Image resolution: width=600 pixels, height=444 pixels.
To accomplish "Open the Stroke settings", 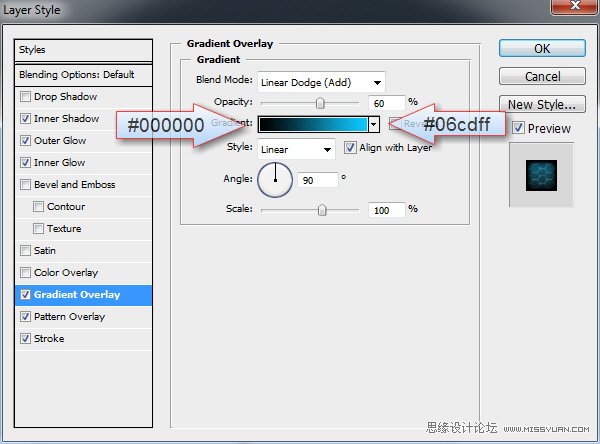I will point(49,339).
